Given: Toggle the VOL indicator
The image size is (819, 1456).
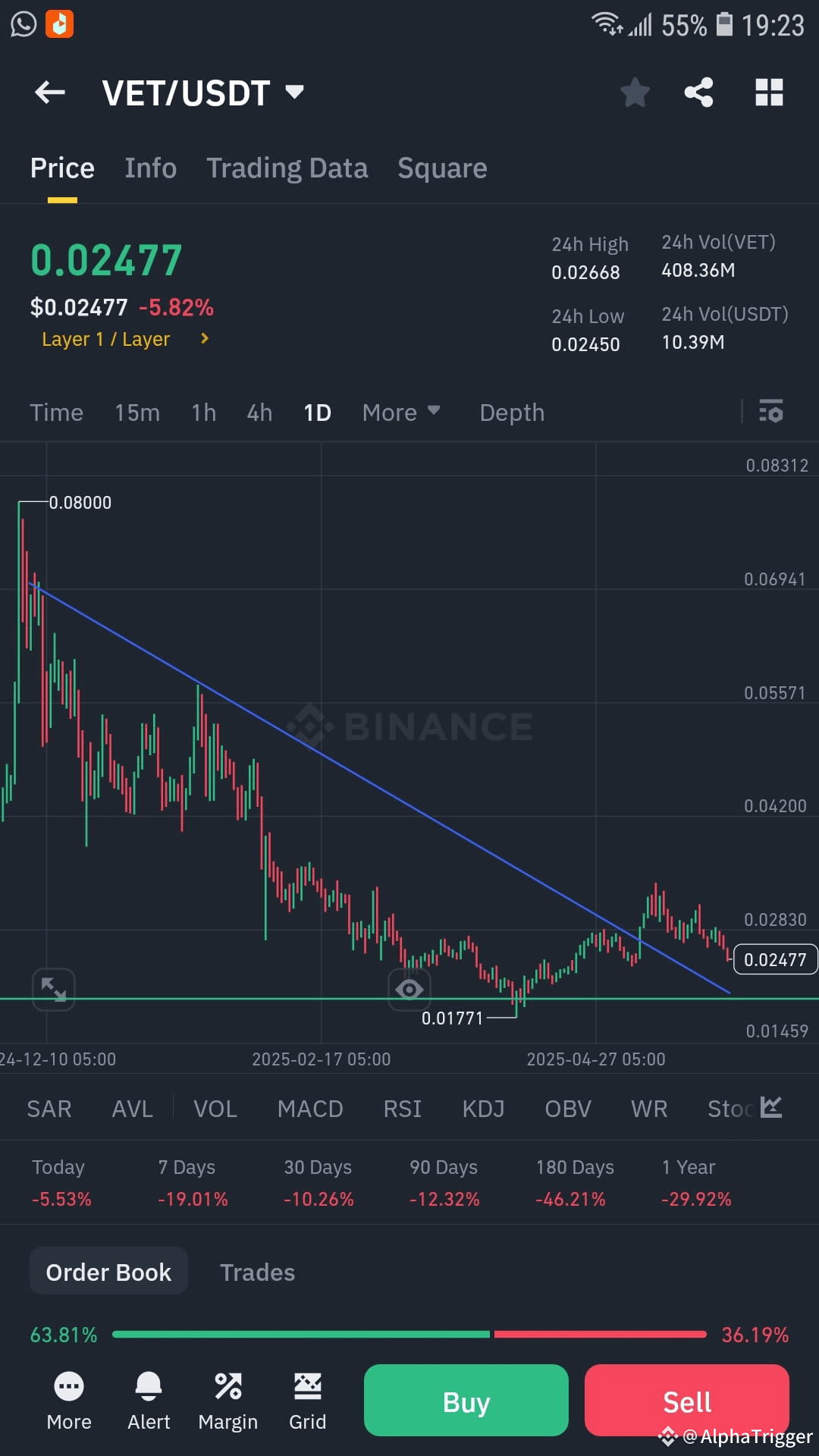Looking at the screenshot, I should (x=215, y=1109).
